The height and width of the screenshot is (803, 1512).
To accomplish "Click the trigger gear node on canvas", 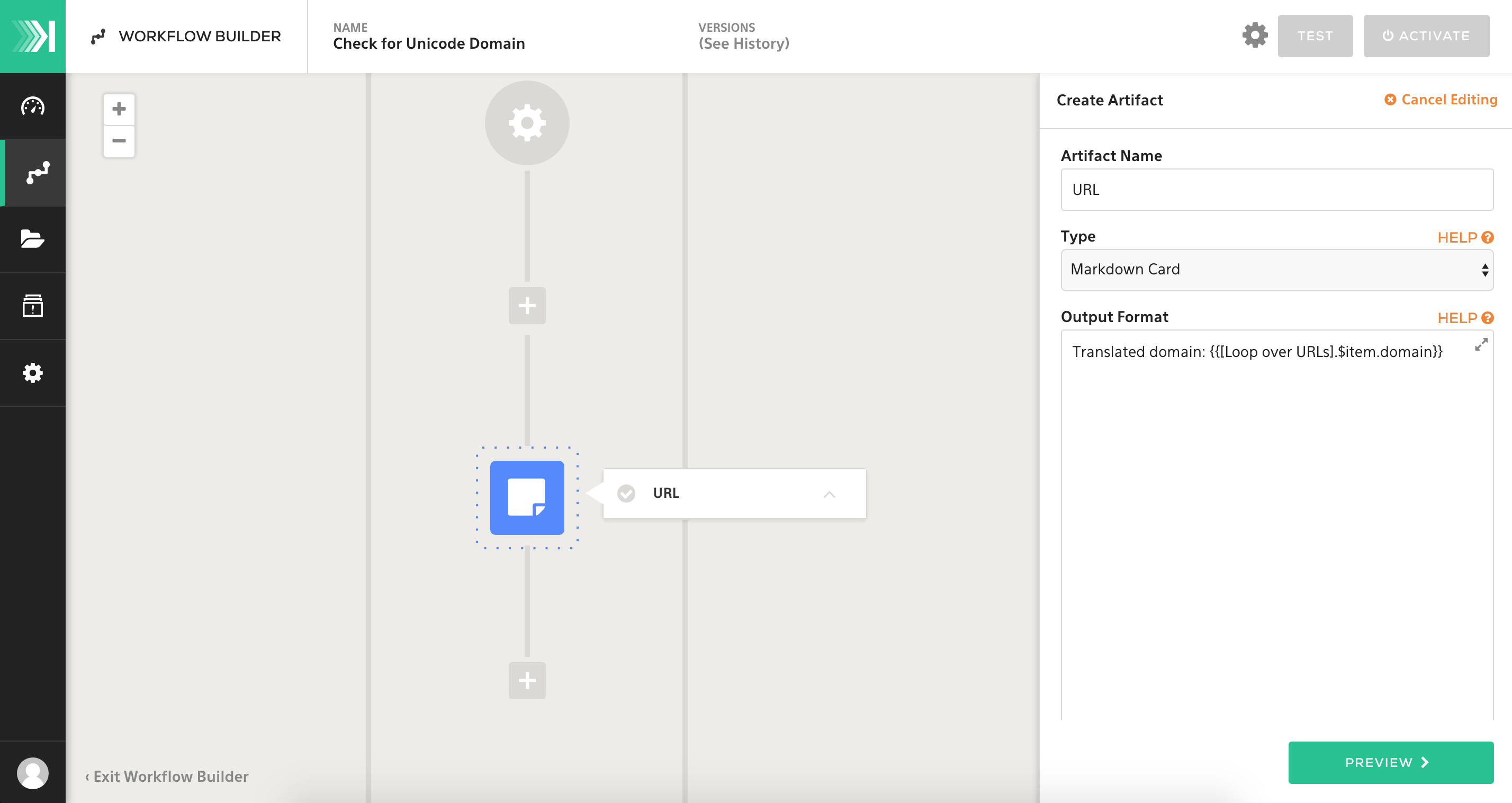I will tap(526, 123).
